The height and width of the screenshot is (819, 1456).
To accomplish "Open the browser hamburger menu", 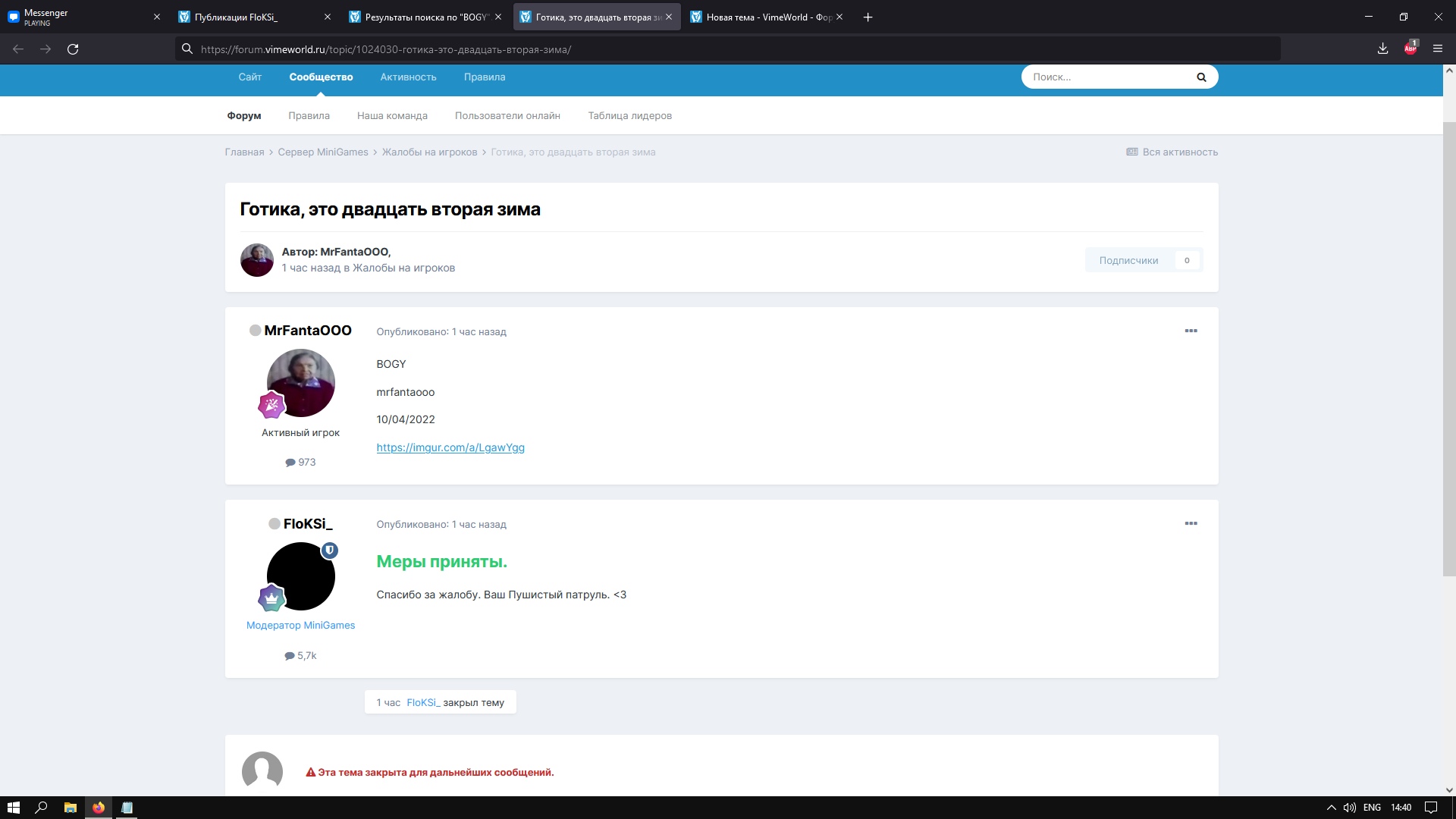I will tap(1437, 49).
